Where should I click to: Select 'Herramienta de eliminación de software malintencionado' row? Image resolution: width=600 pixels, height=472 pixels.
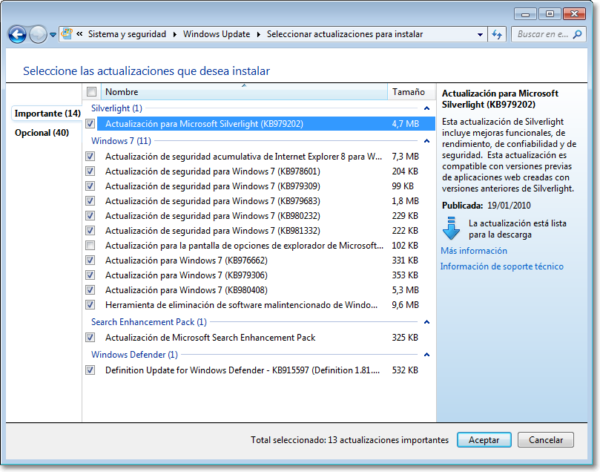(x=266, y=305)
